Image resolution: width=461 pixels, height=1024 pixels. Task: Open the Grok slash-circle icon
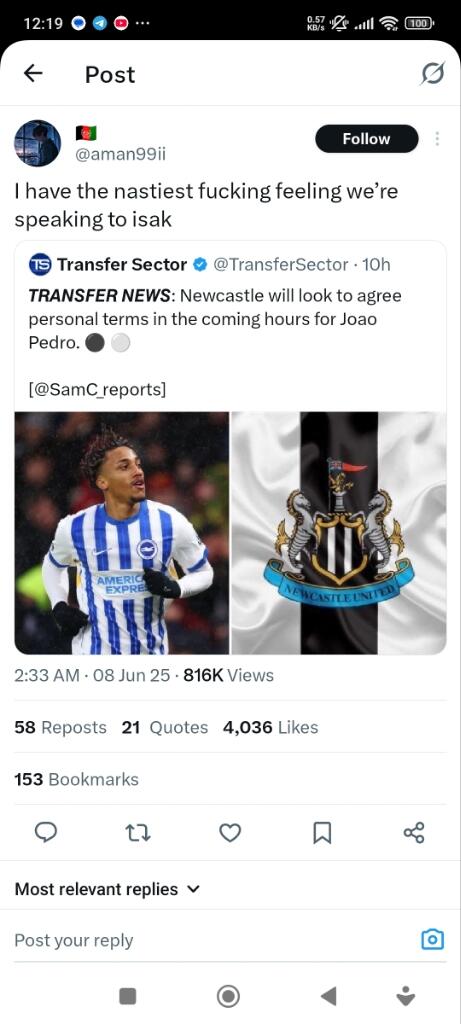tap(432, 74)
